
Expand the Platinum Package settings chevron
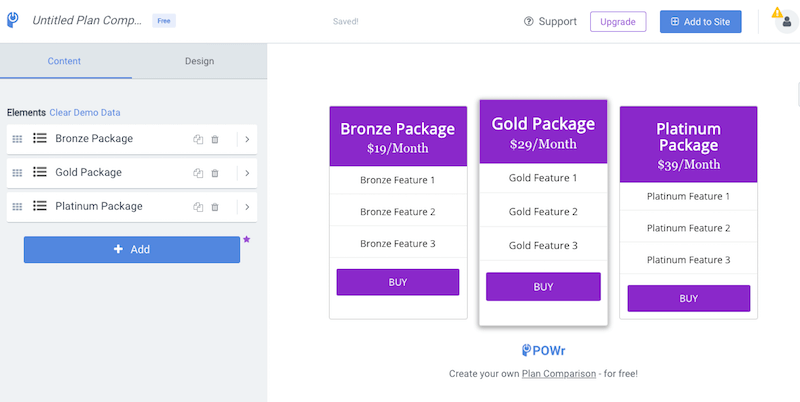[x=247, y=207]
